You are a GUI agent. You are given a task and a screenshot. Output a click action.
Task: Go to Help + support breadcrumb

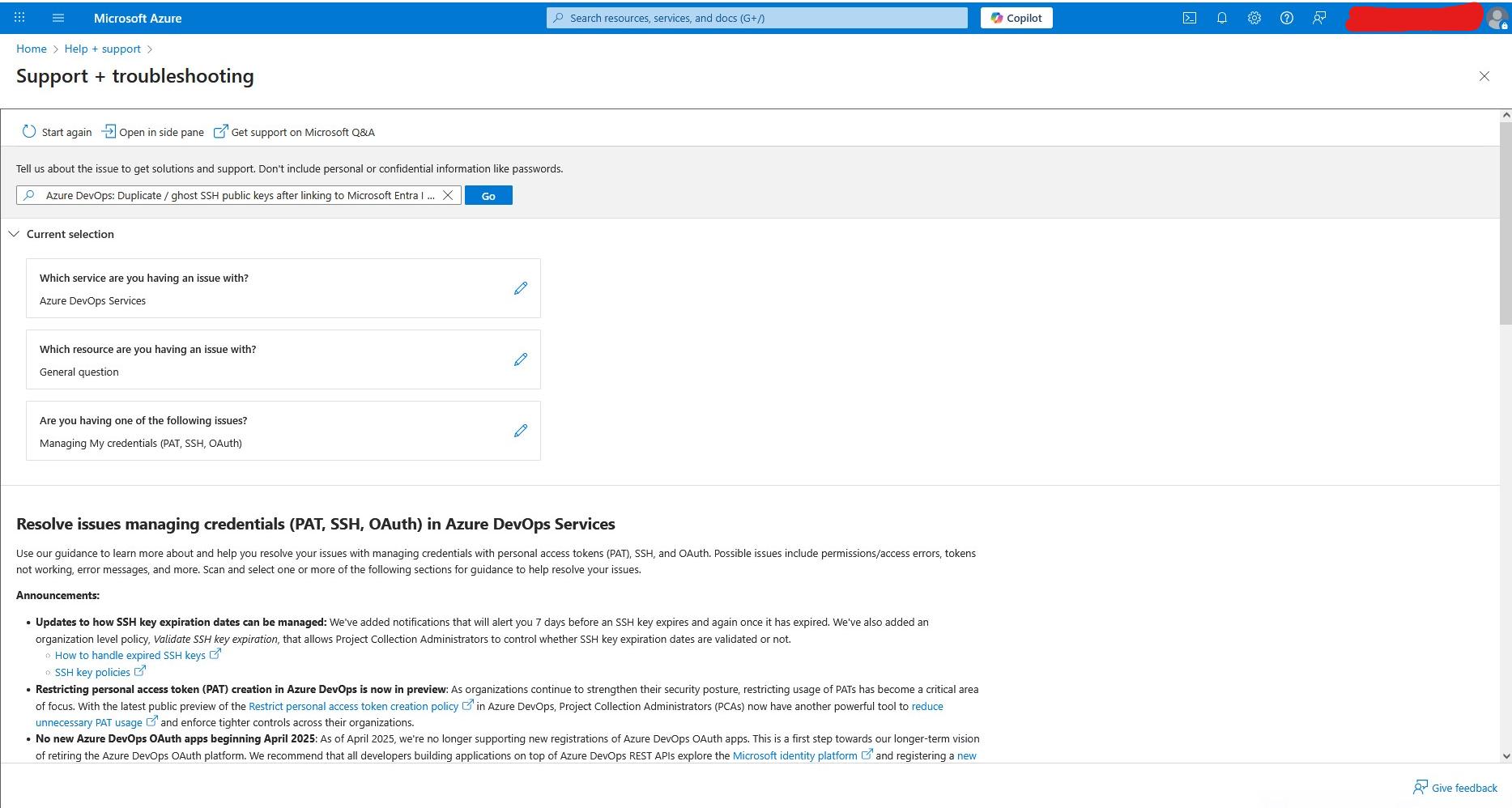[103, 49]
